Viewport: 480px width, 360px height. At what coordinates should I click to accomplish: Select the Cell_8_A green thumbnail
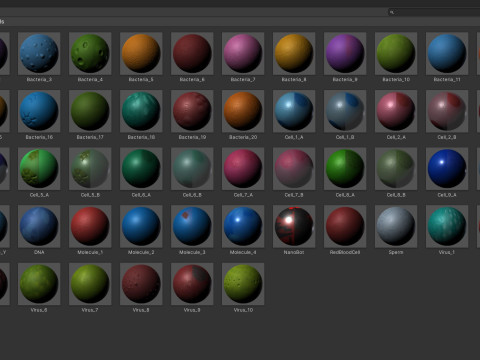[345, 169]
